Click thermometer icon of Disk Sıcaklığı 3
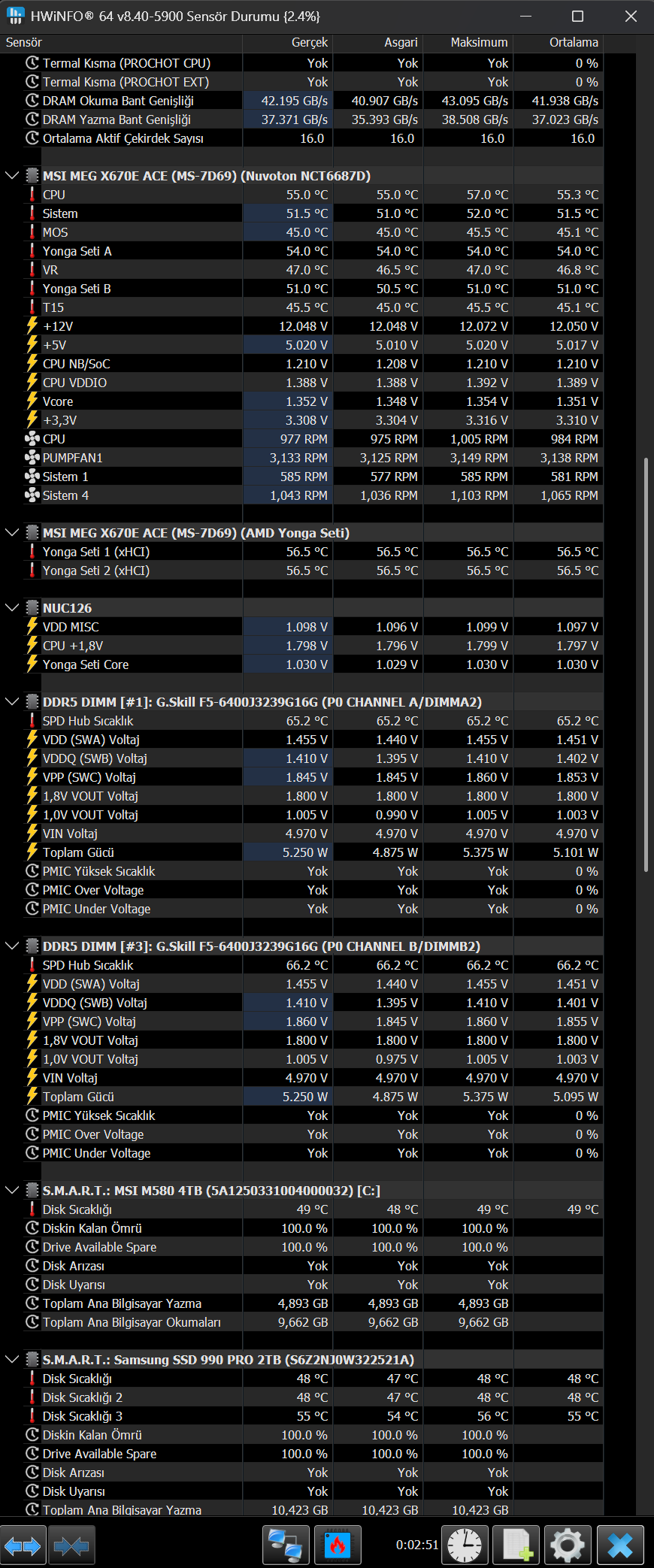Screen dimensions: 654x1568 point(32,1416)
